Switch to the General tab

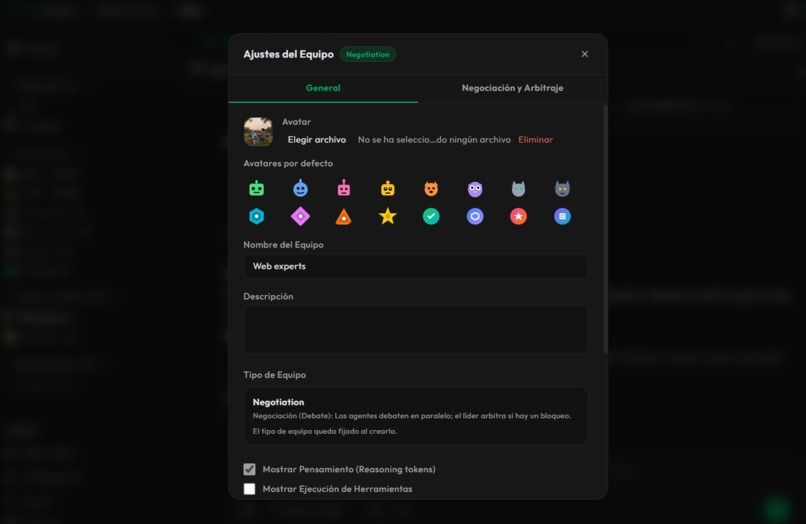[323, 88]
